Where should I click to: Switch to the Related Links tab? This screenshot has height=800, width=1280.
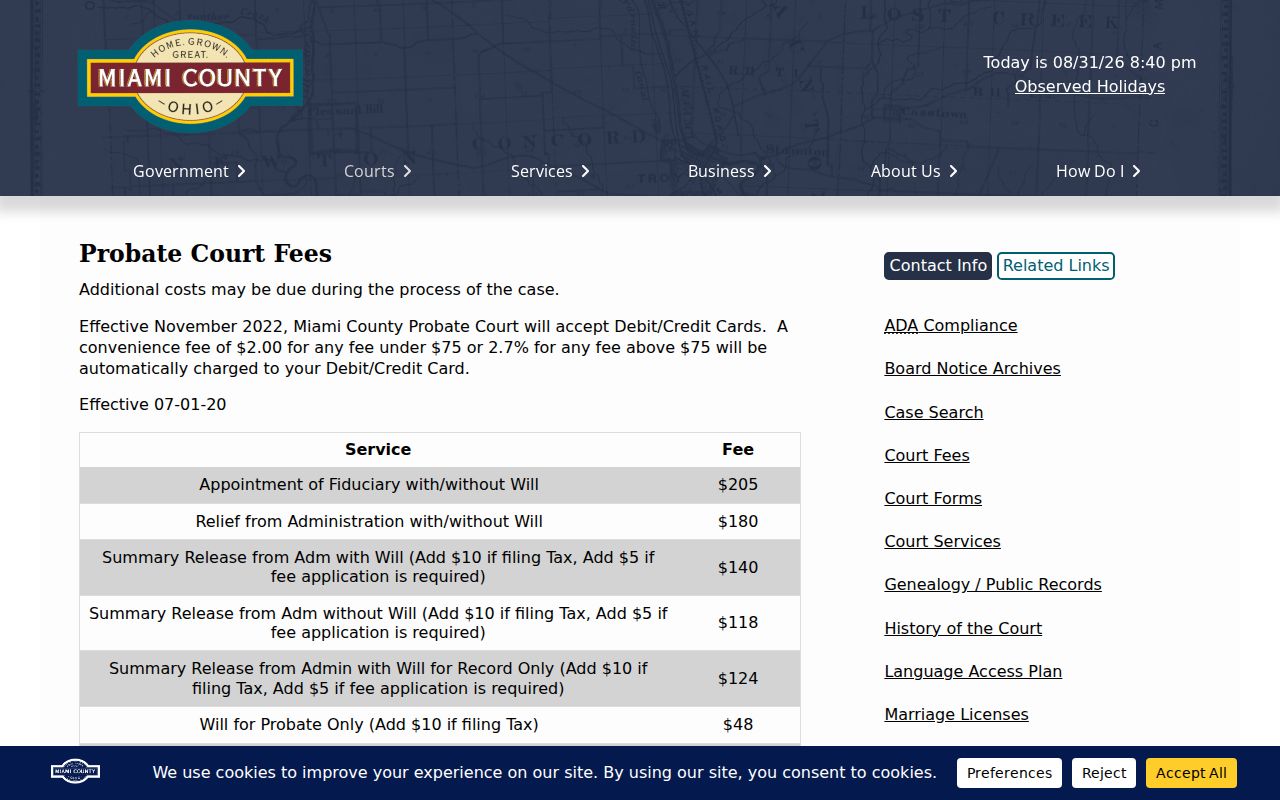tap(1056, 266)
